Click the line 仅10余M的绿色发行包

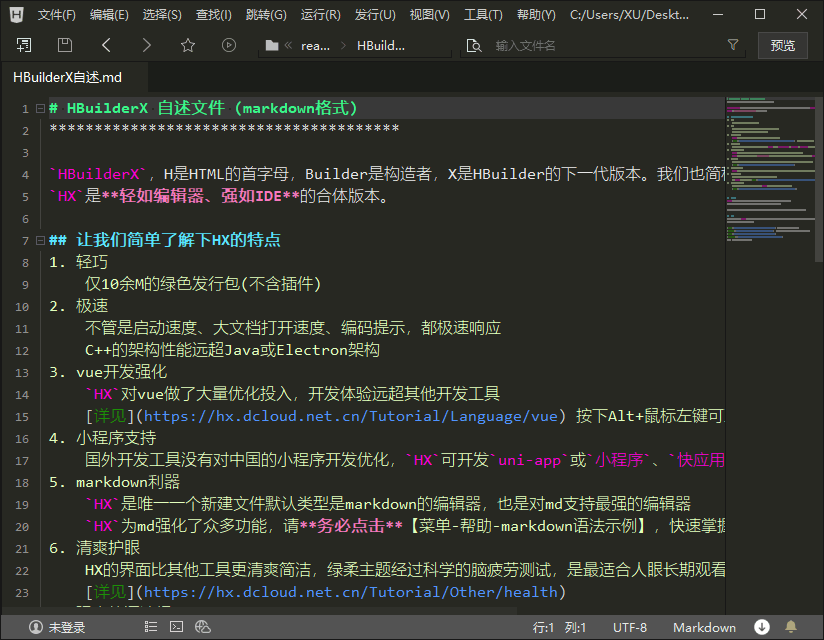coord(203,284)
